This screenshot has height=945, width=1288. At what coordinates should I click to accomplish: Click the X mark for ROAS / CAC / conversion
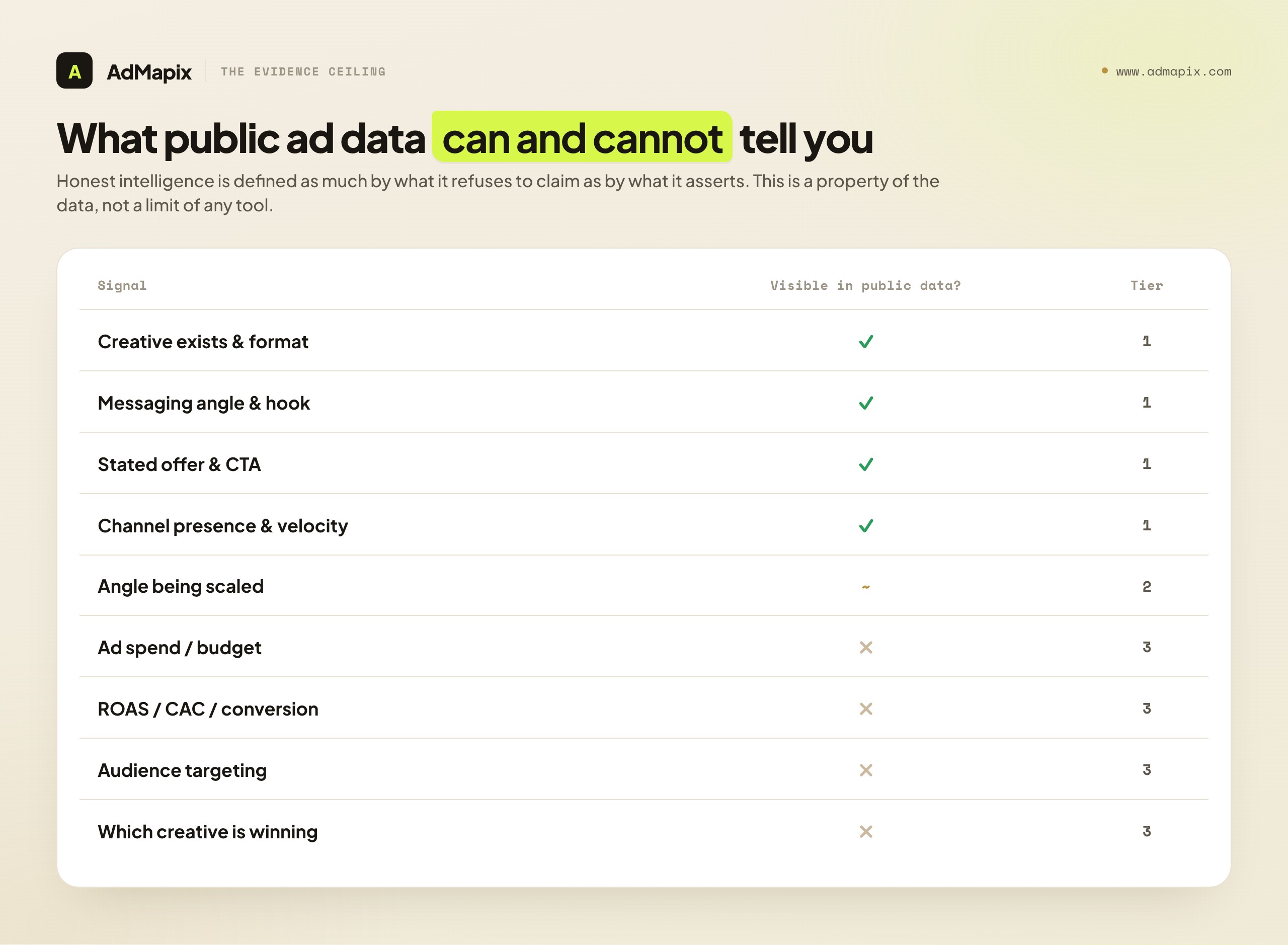[x=866, y=708]
